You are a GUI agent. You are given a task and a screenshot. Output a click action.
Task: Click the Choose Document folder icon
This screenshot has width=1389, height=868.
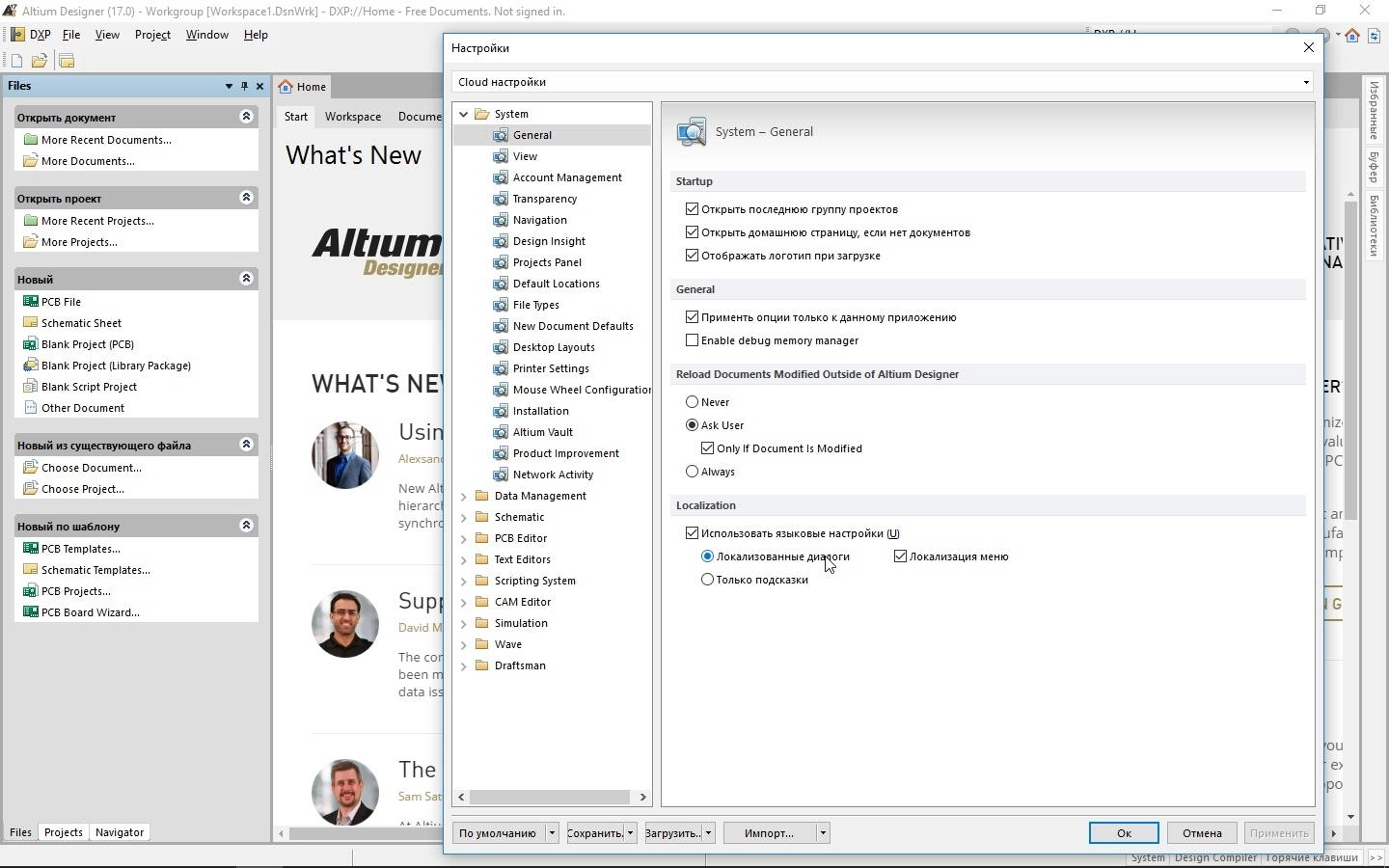(30, 468)
